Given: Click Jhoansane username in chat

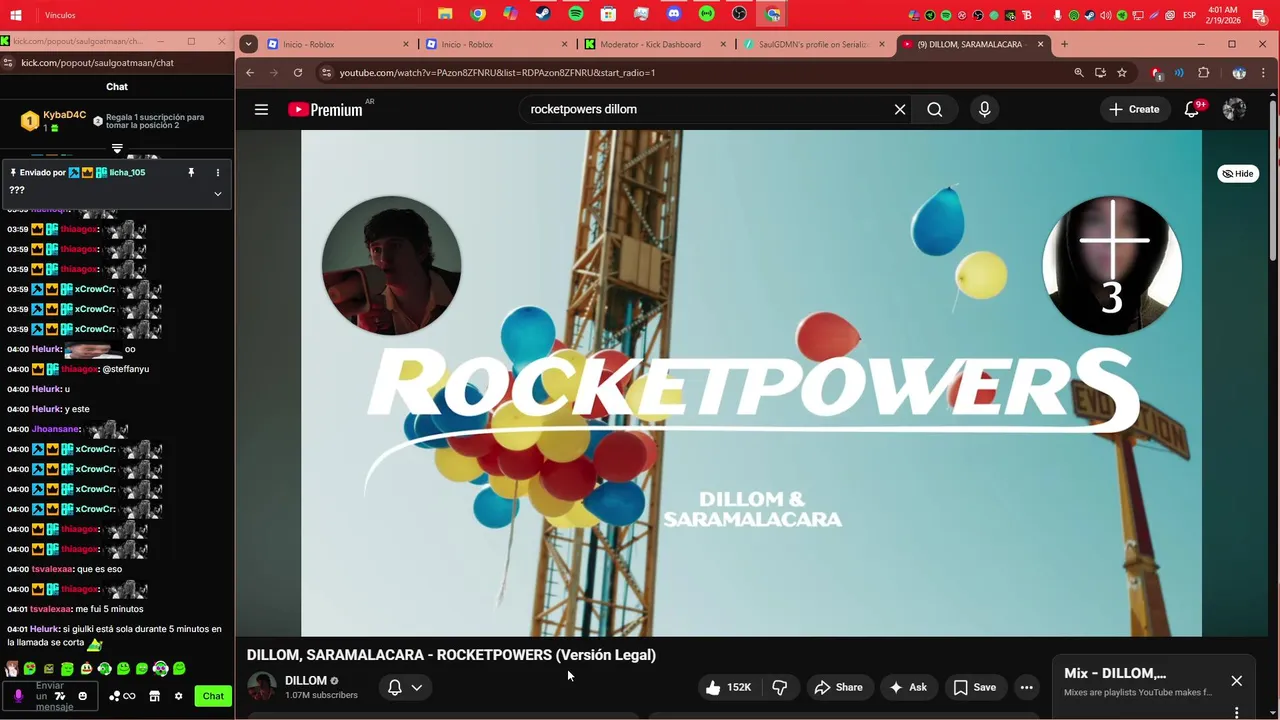Looking at the screenshot, I should point(55,429).
